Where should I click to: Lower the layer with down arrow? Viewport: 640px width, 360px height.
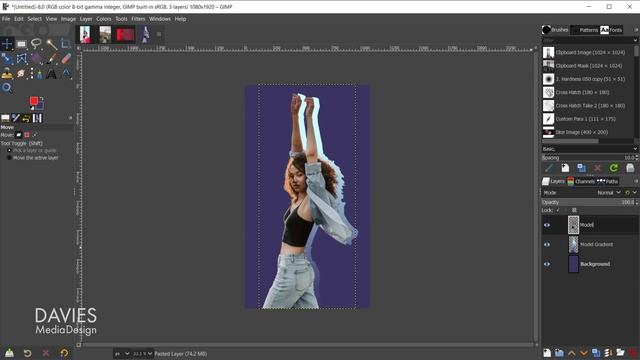pos(584,353)
